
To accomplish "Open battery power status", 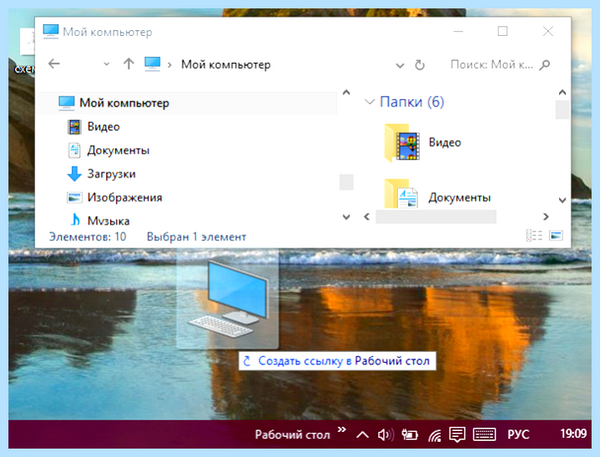I will tap(410, 434).
